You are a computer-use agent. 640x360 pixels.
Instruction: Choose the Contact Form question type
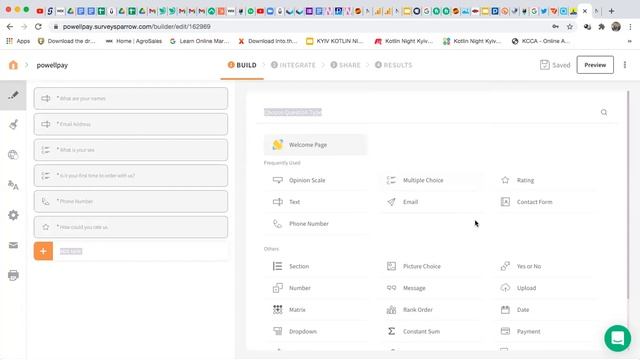tap(545, 202)
